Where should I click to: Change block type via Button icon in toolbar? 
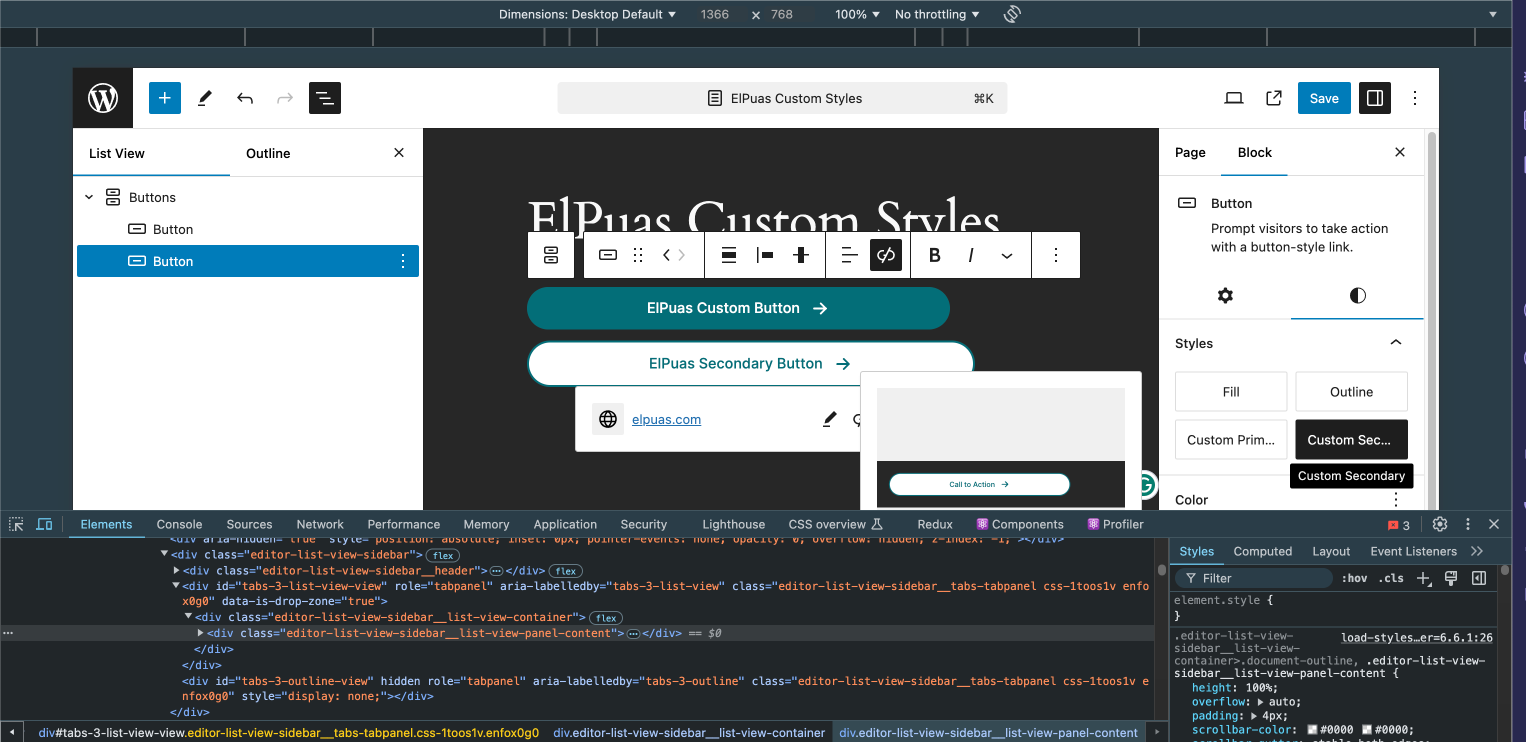(608, 255)
